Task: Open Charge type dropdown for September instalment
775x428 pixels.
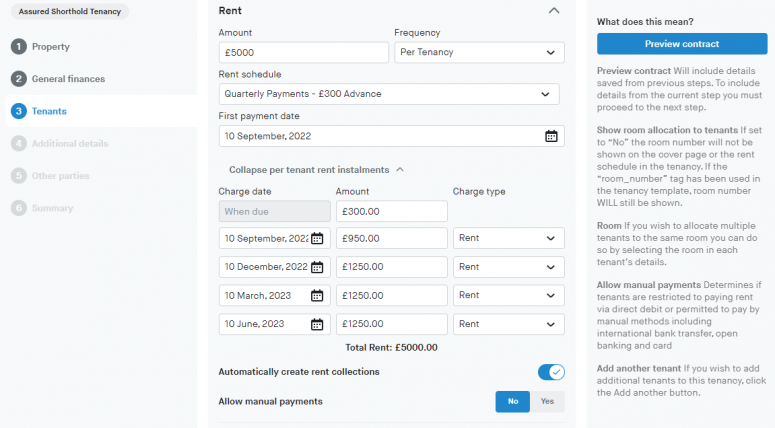Action: pyautogui.click(x=508, y=239)
